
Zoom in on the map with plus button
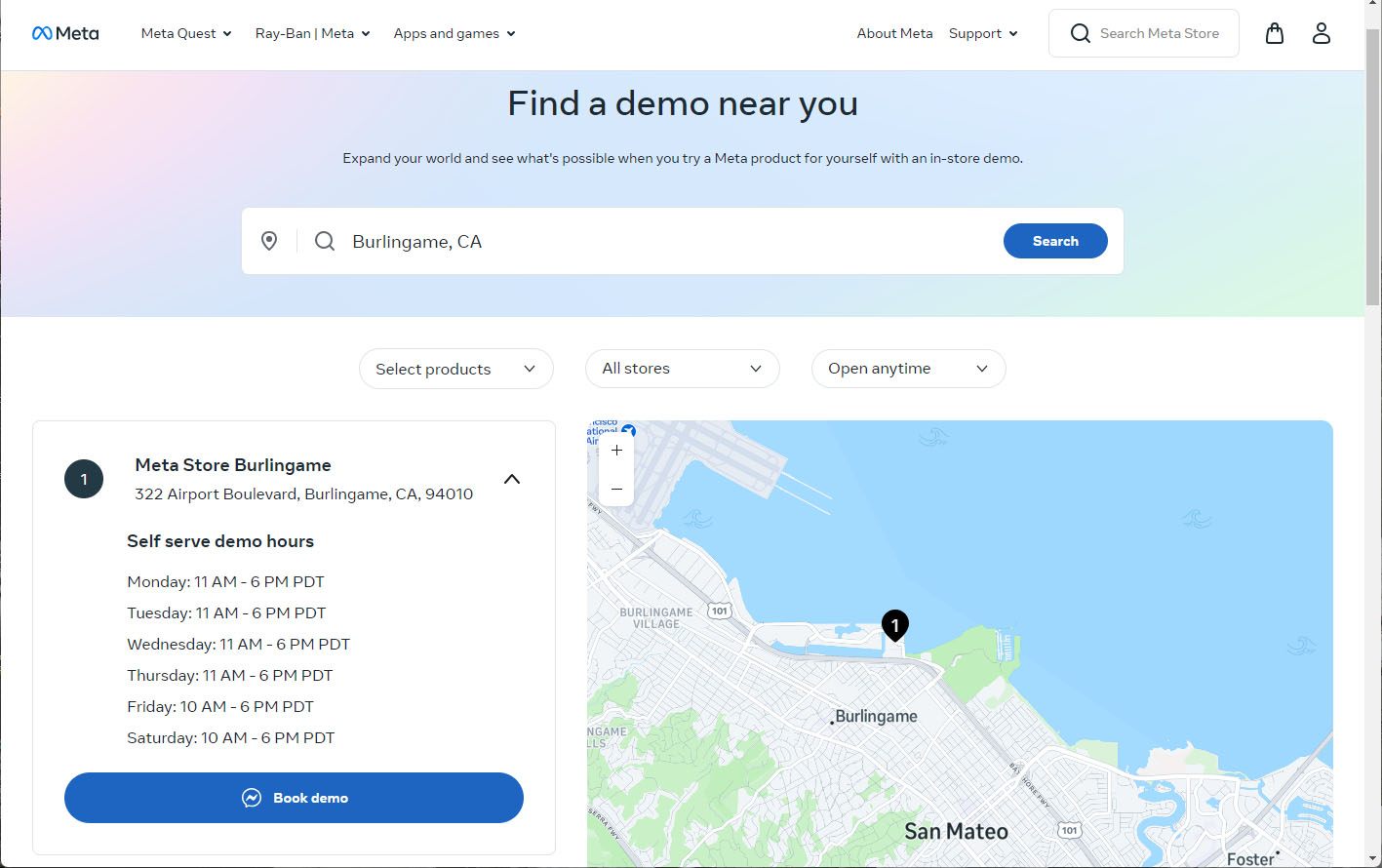[x=616, y=451]
